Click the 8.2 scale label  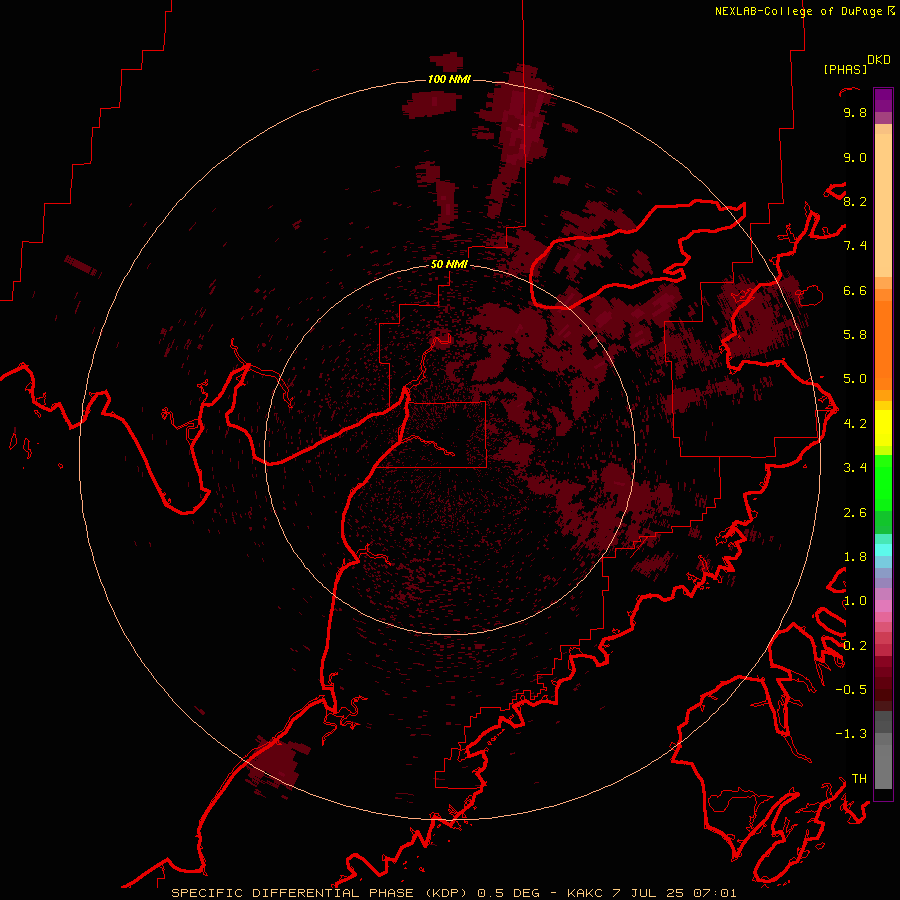[x=855, y=201]
